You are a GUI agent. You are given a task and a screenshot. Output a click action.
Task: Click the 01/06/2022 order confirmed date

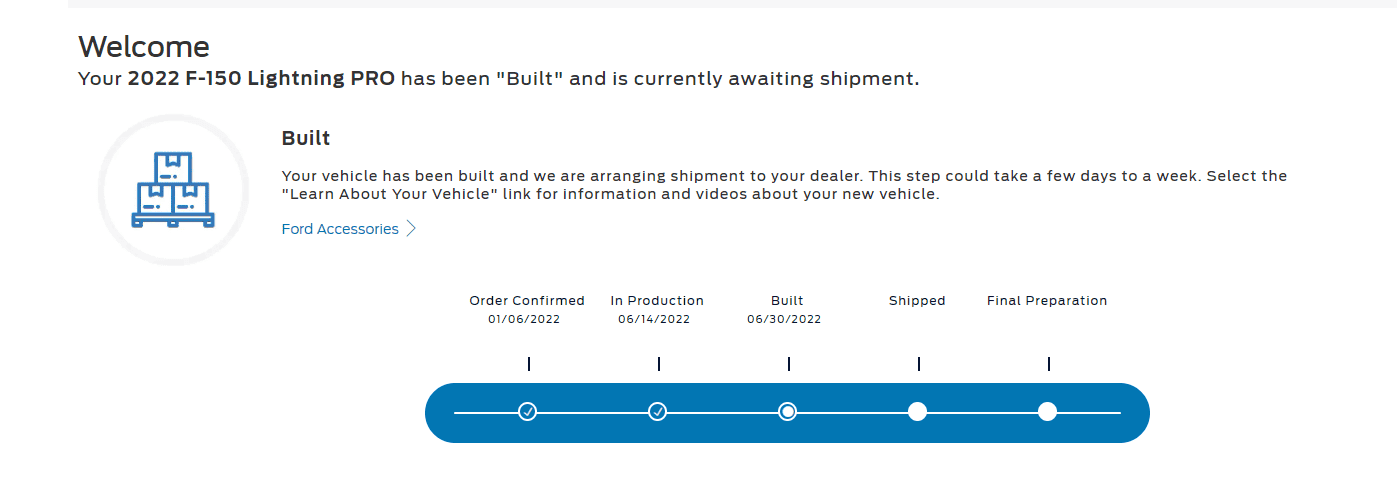[524, 319]
